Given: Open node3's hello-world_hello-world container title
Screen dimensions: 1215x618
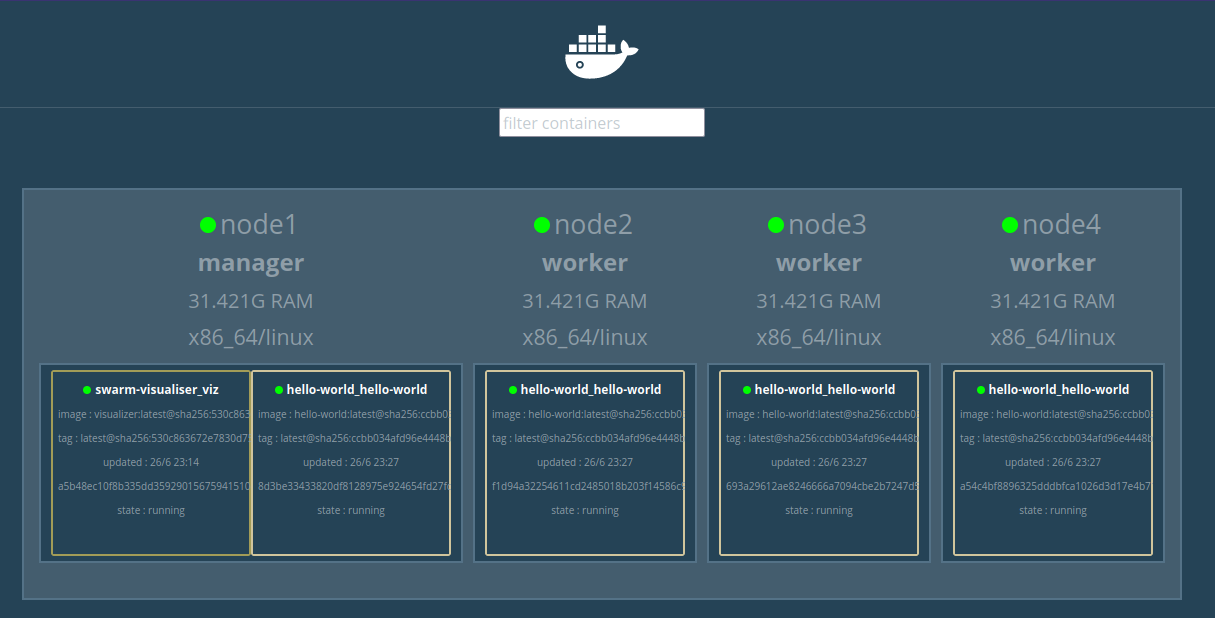Looking at the screenshot, I should pos(825,390).
